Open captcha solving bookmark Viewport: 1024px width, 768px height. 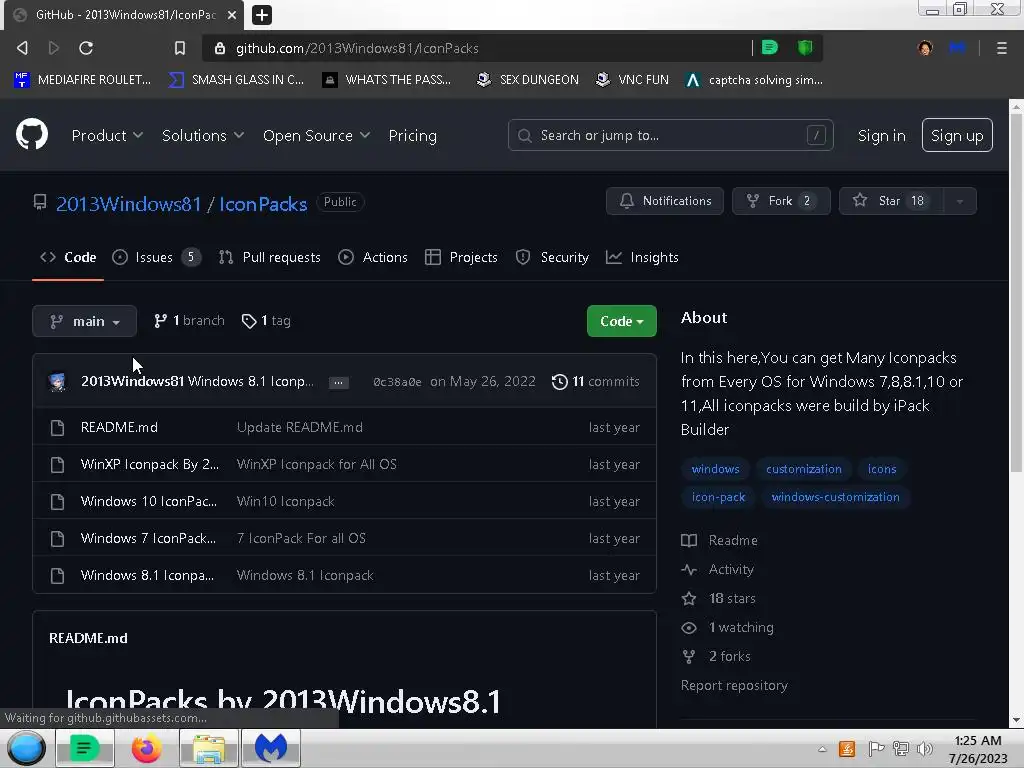click(x=754, y=80)
